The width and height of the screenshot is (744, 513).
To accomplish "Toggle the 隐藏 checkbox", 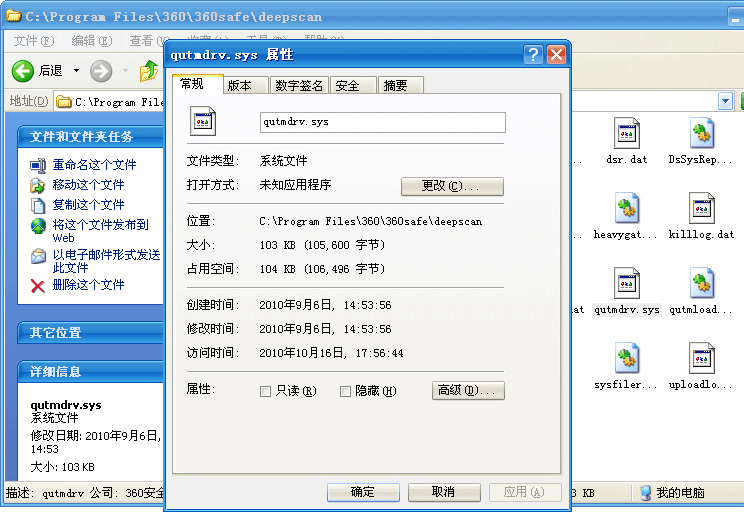I will tap(346, 391).
